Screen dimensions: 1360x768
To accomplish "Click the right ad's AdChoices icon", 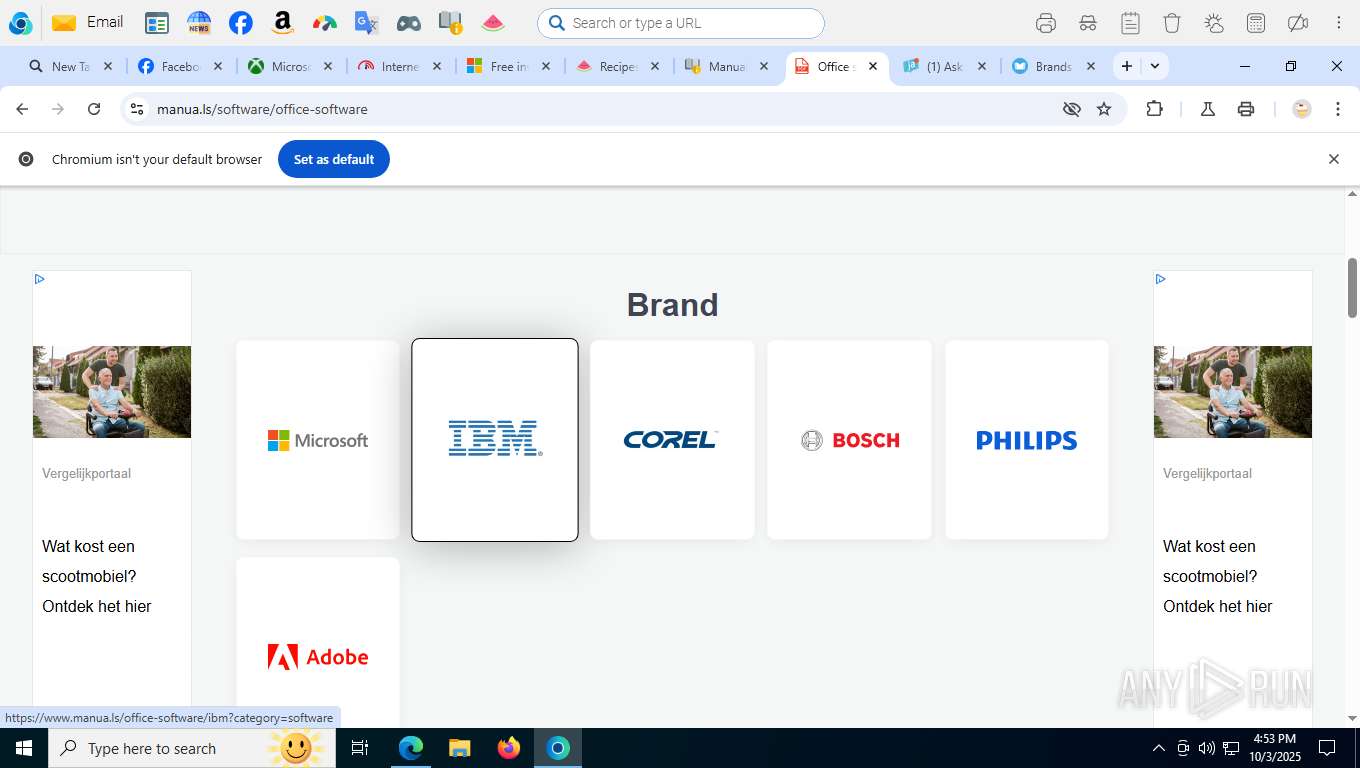I will coord(1160,279).
